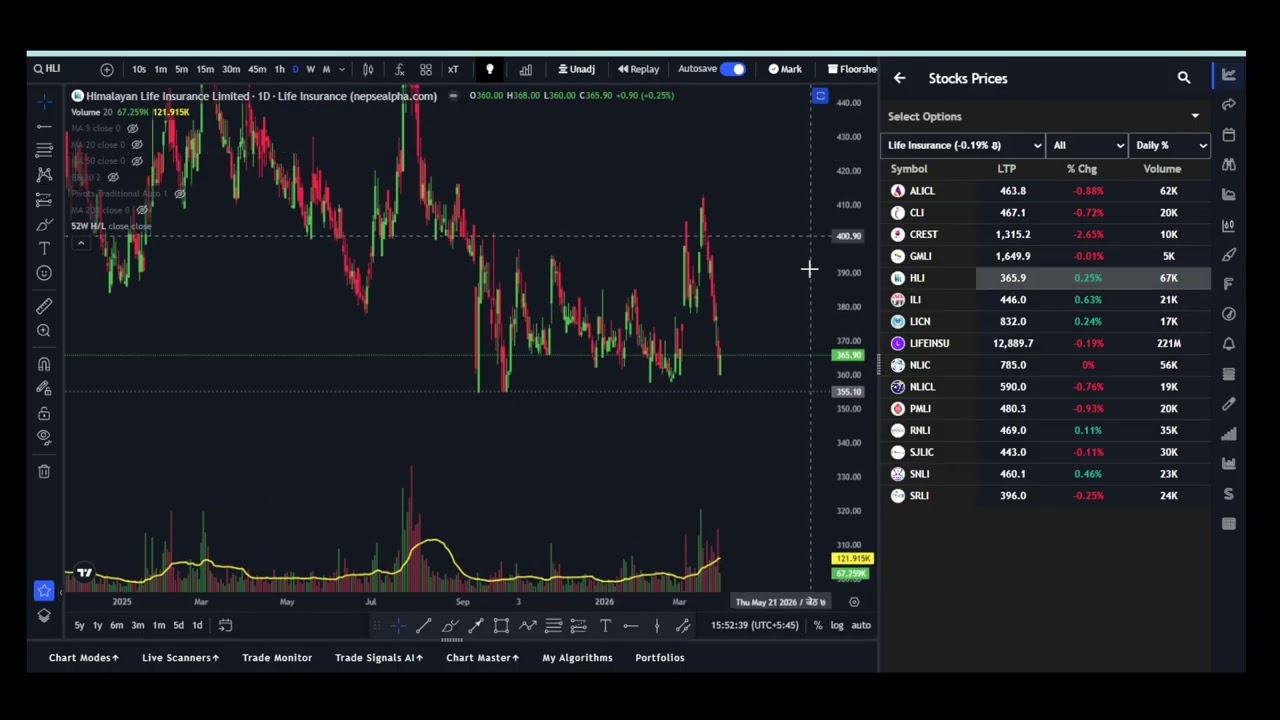Select the ALICL stock row
Viewport: 1280px width, 720px height.
1046,191
